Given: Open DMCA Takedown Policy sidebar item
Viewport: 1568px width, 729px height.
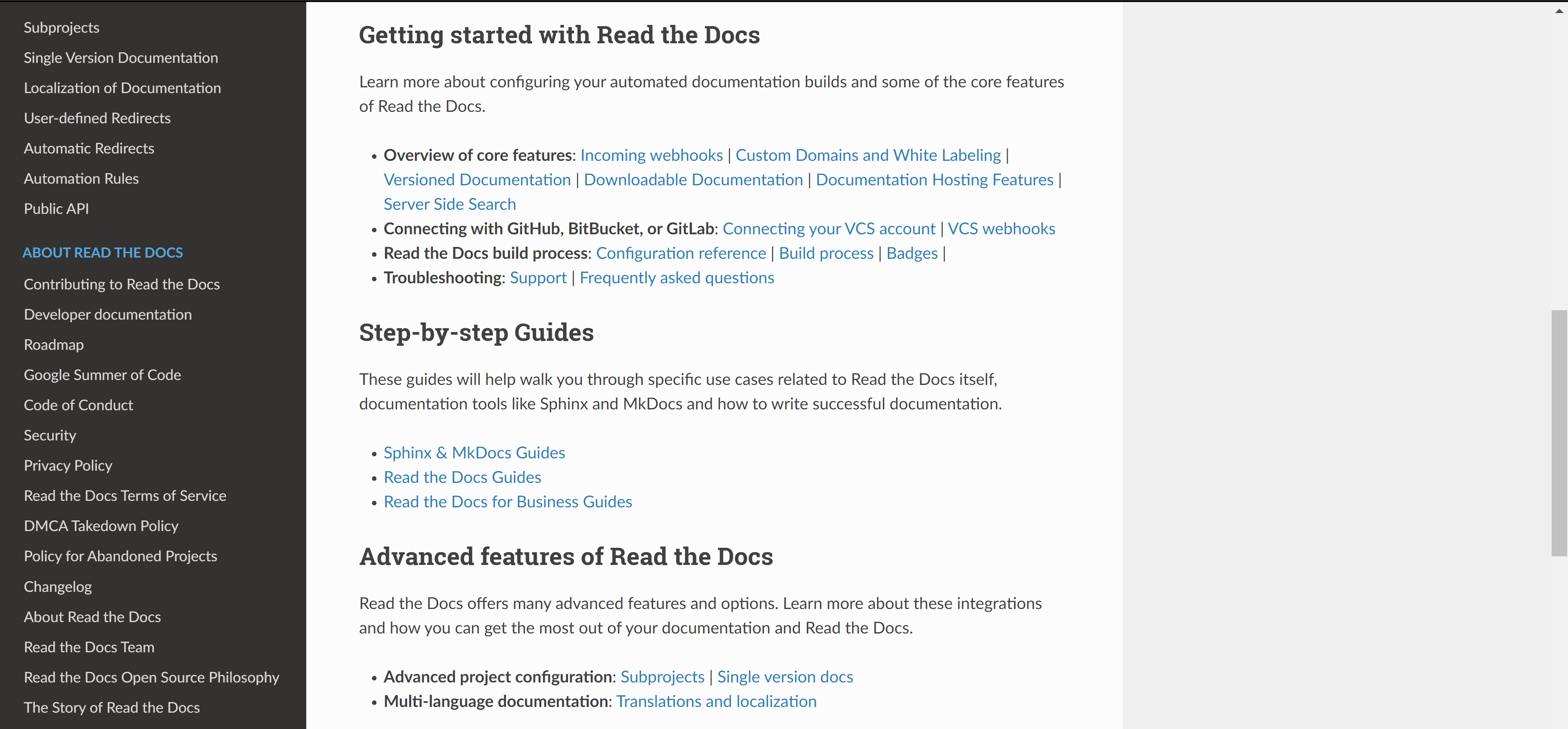Looking at the screenshot, I should point(101,526).
